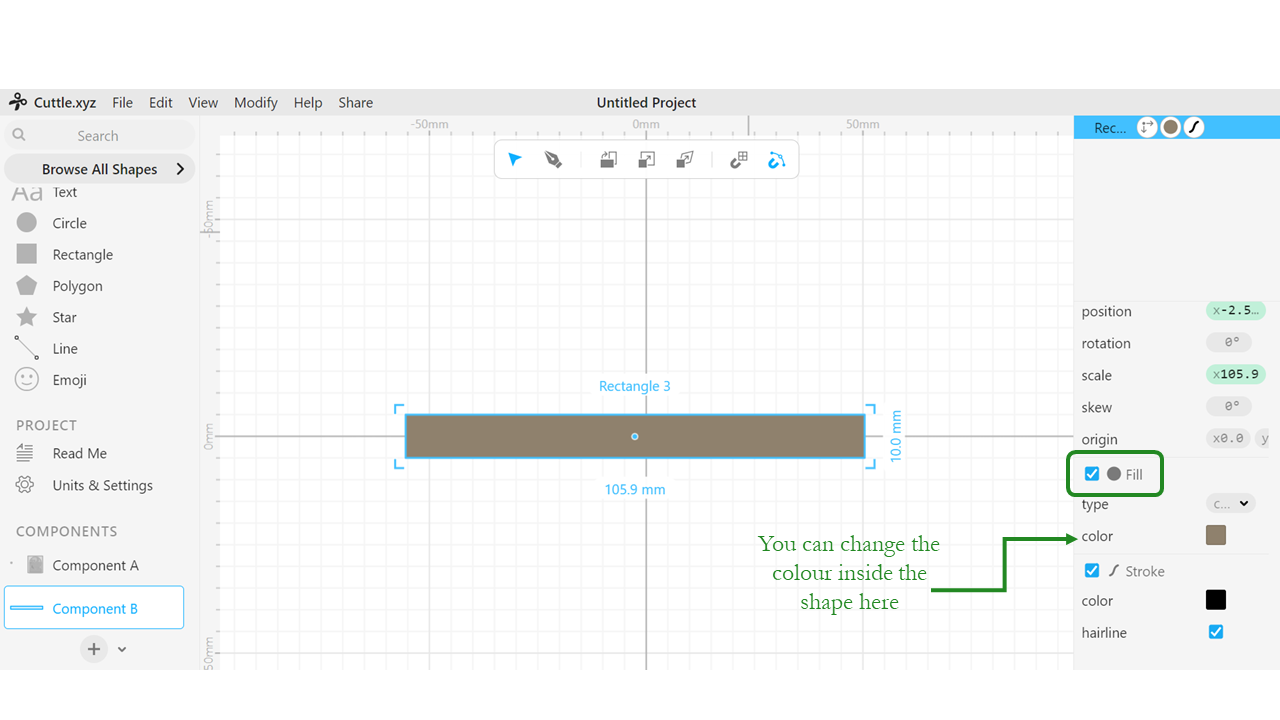Select Component A in components list

[x=94, y=565]
